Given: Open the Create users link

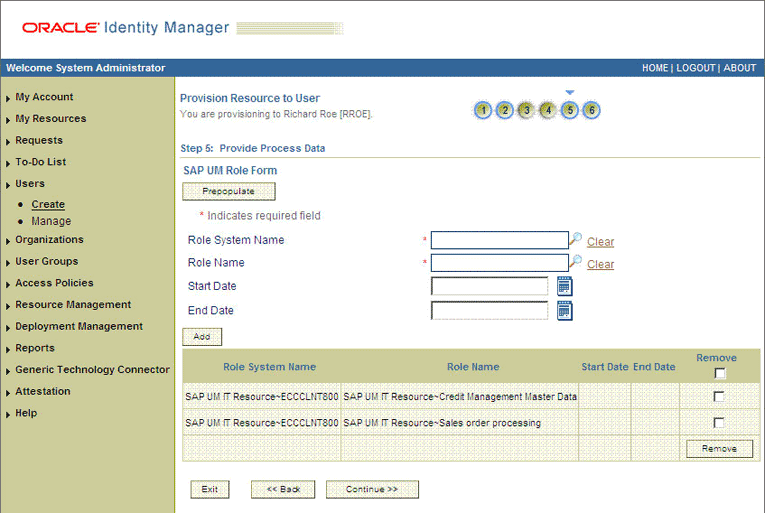Looking at the screenshot, I should pos(48,204).
